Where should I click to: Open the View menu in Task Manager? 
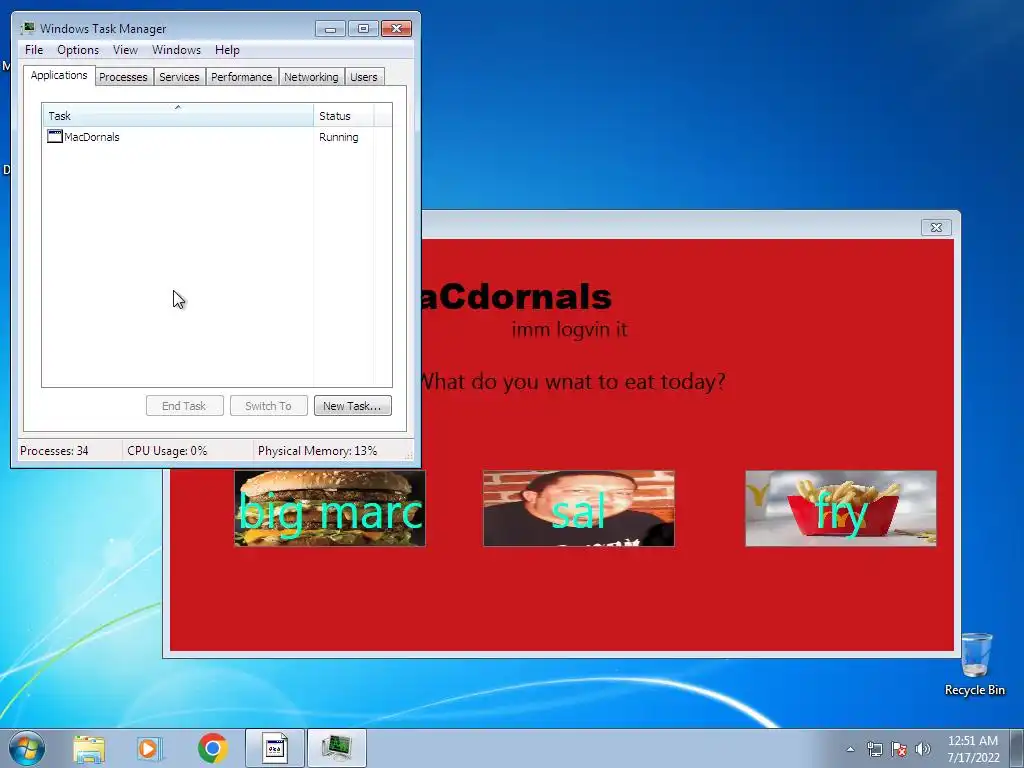click(125, 50)
